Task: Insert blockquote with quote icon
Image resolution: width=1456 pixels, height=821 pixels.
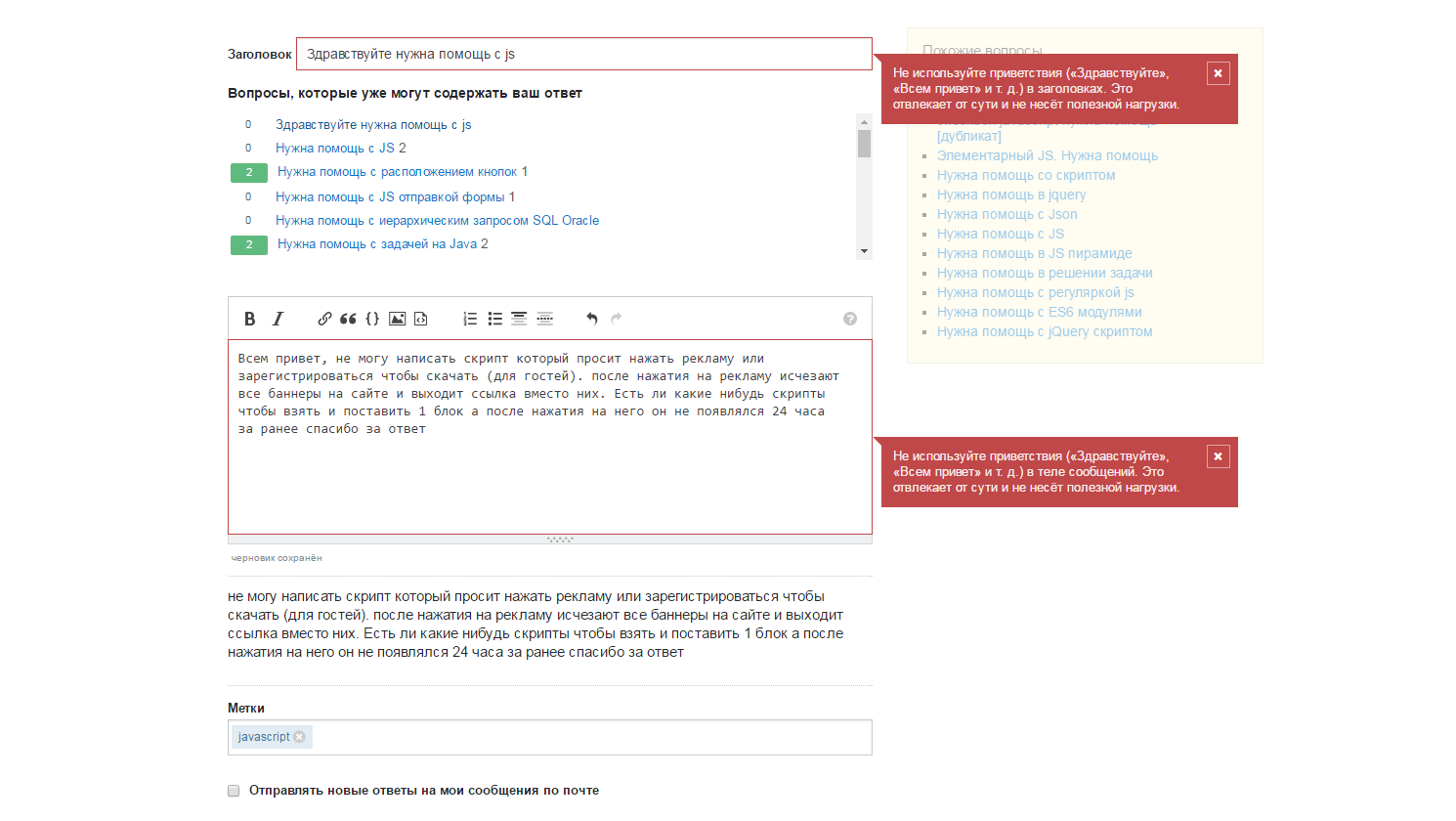Action: tap(348, 319)
